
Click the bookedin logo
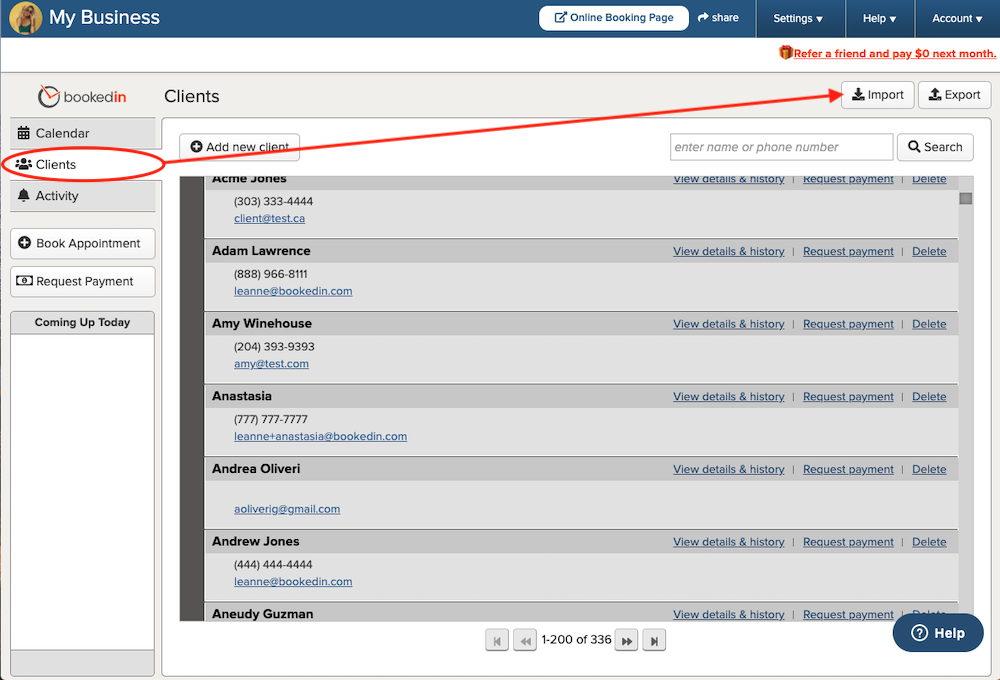82,96
